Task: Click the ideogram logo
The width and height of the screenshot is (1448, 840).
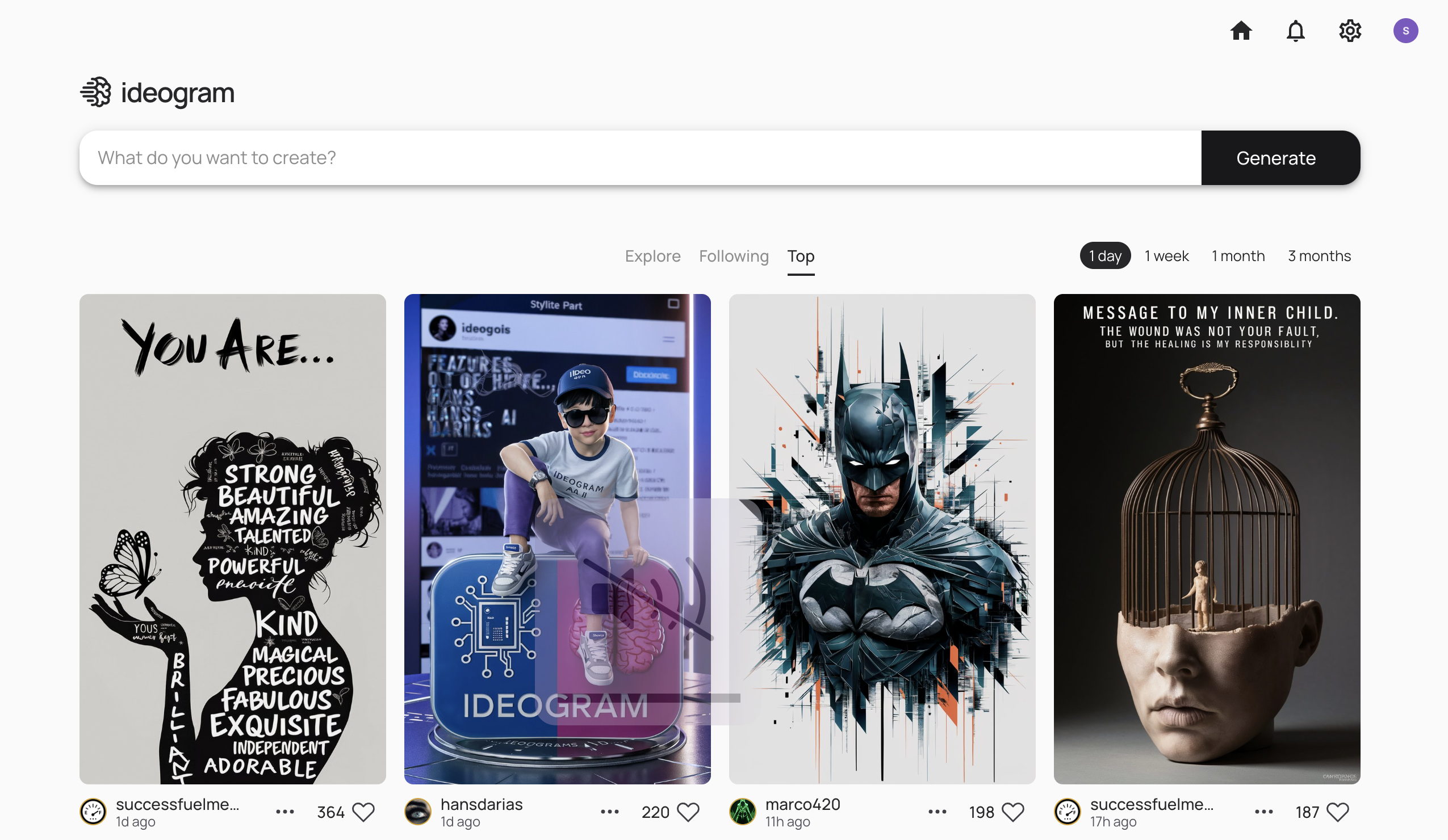Action: pyautogui.click(x=157, y=93)
